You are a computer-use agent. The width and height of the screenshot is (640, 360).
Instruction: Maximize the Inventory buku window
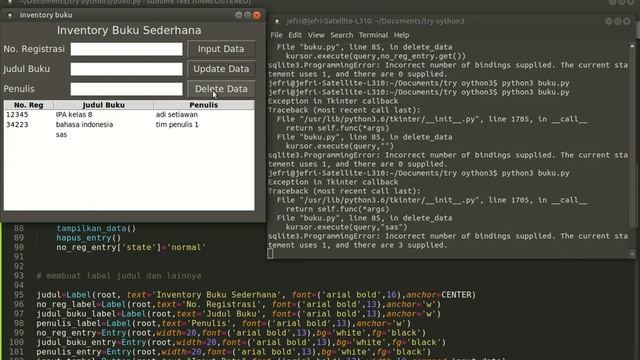tap(248, 15)
